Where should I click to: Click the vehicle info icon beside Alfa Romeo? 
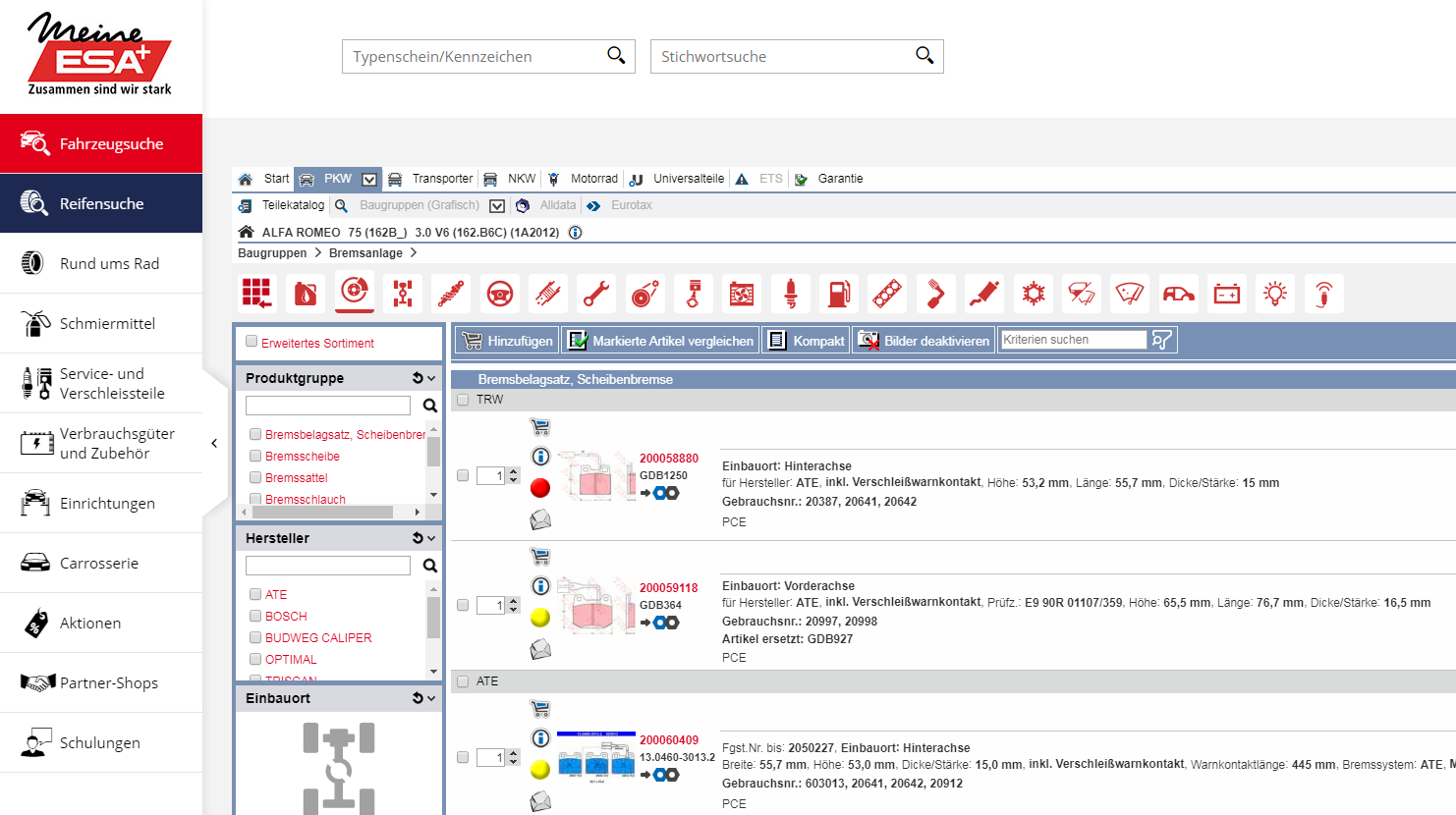pos(576,233)
